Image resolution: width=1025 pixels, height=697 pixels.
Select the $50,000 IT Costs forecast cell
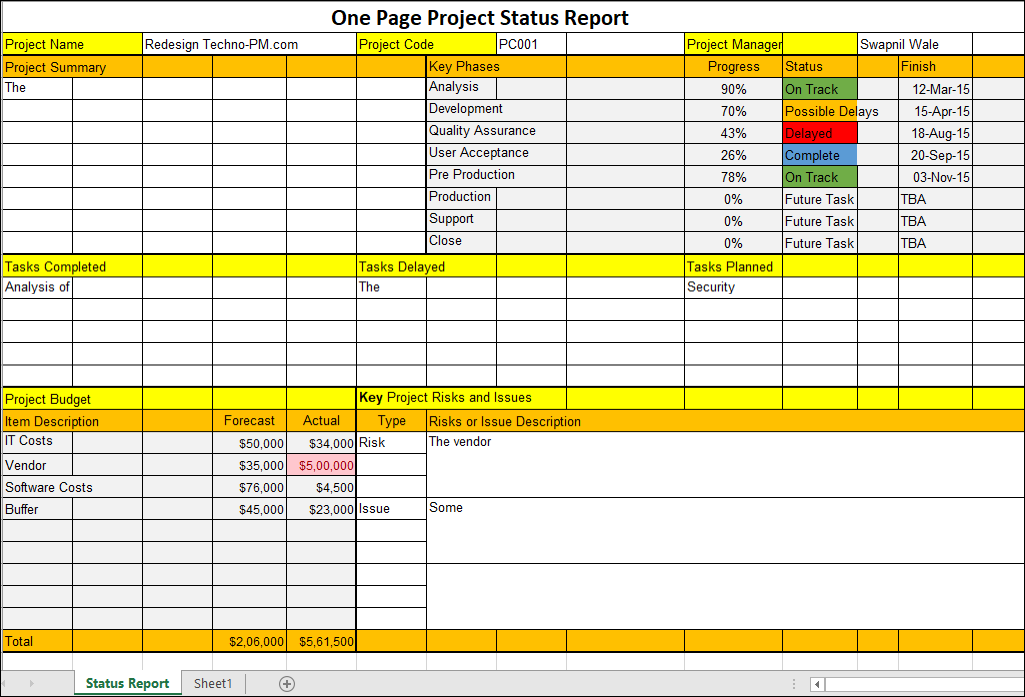click(x=249, y=442)
